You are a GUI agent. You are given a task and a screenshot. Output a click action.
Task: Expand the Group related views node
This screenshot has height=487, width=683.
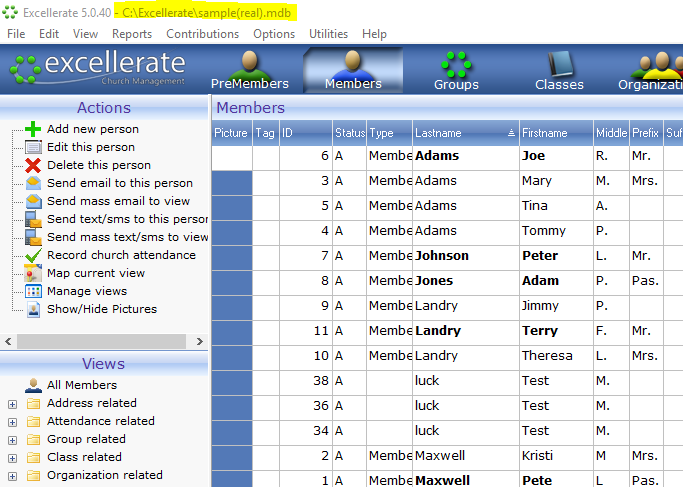[13, 440]
